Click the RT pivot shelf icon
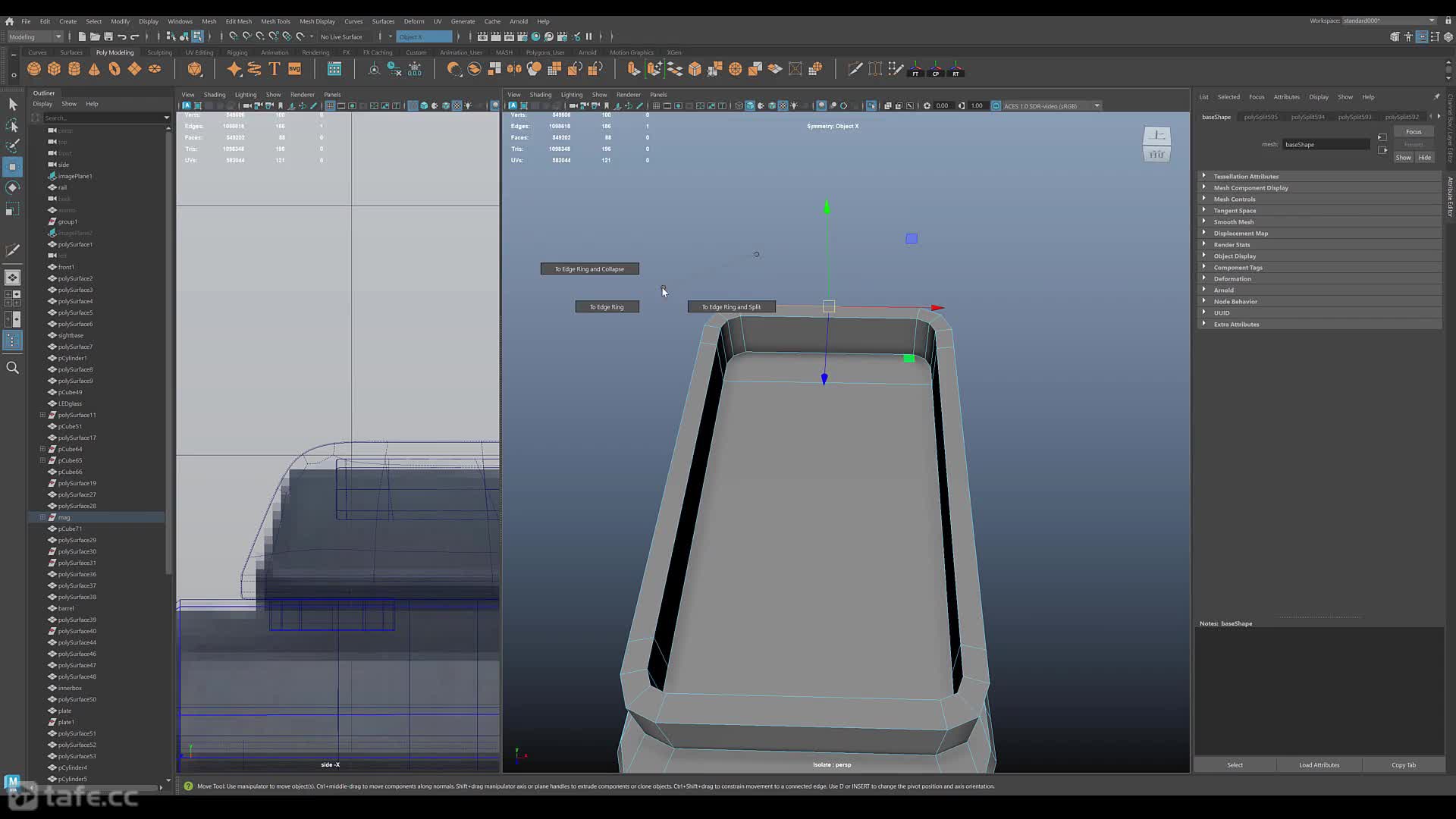 pos(956,69)
